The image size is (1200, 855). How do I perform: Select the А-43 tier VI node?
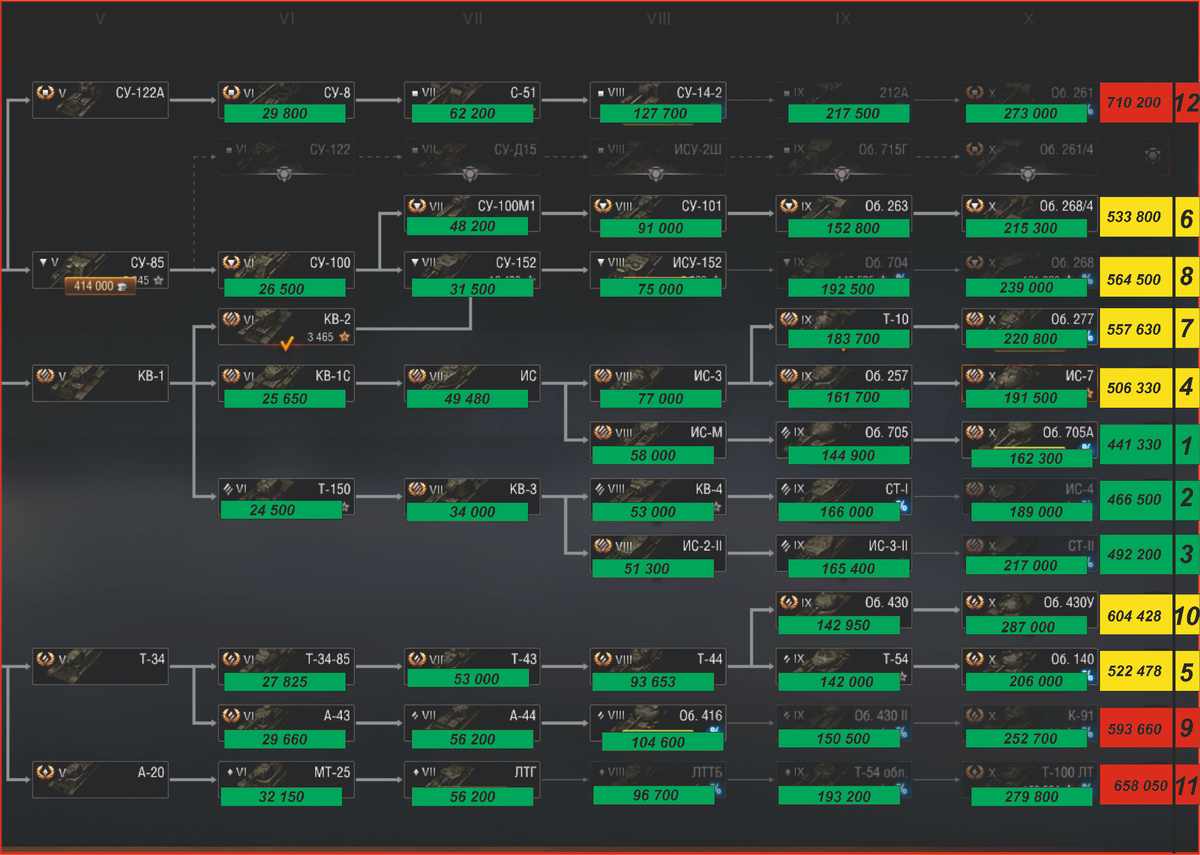pyautogui.click(x=286, y=723)
